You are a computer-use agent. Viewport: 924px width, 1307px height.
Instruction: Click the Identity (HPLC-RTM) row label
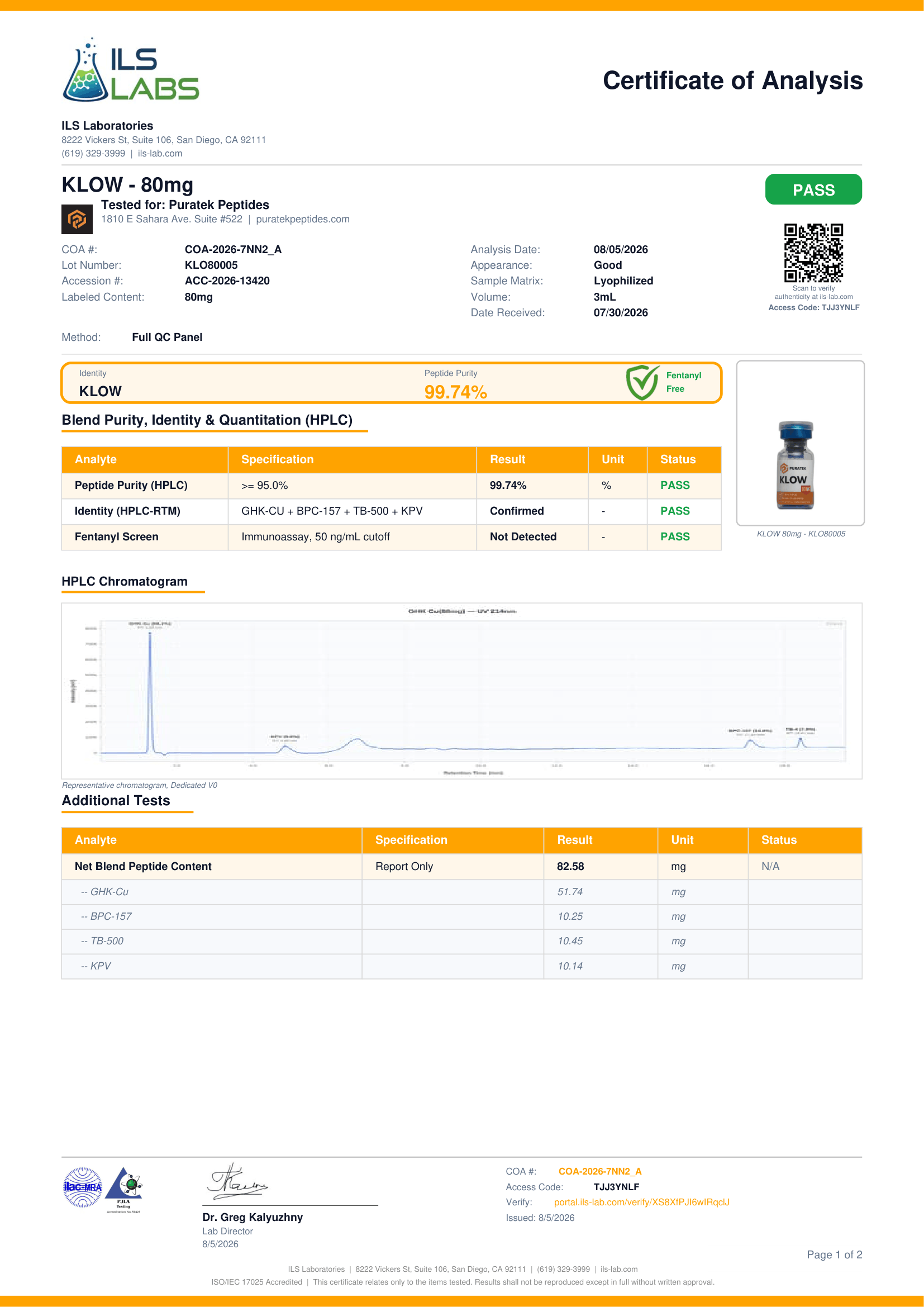tap(127, 511)
